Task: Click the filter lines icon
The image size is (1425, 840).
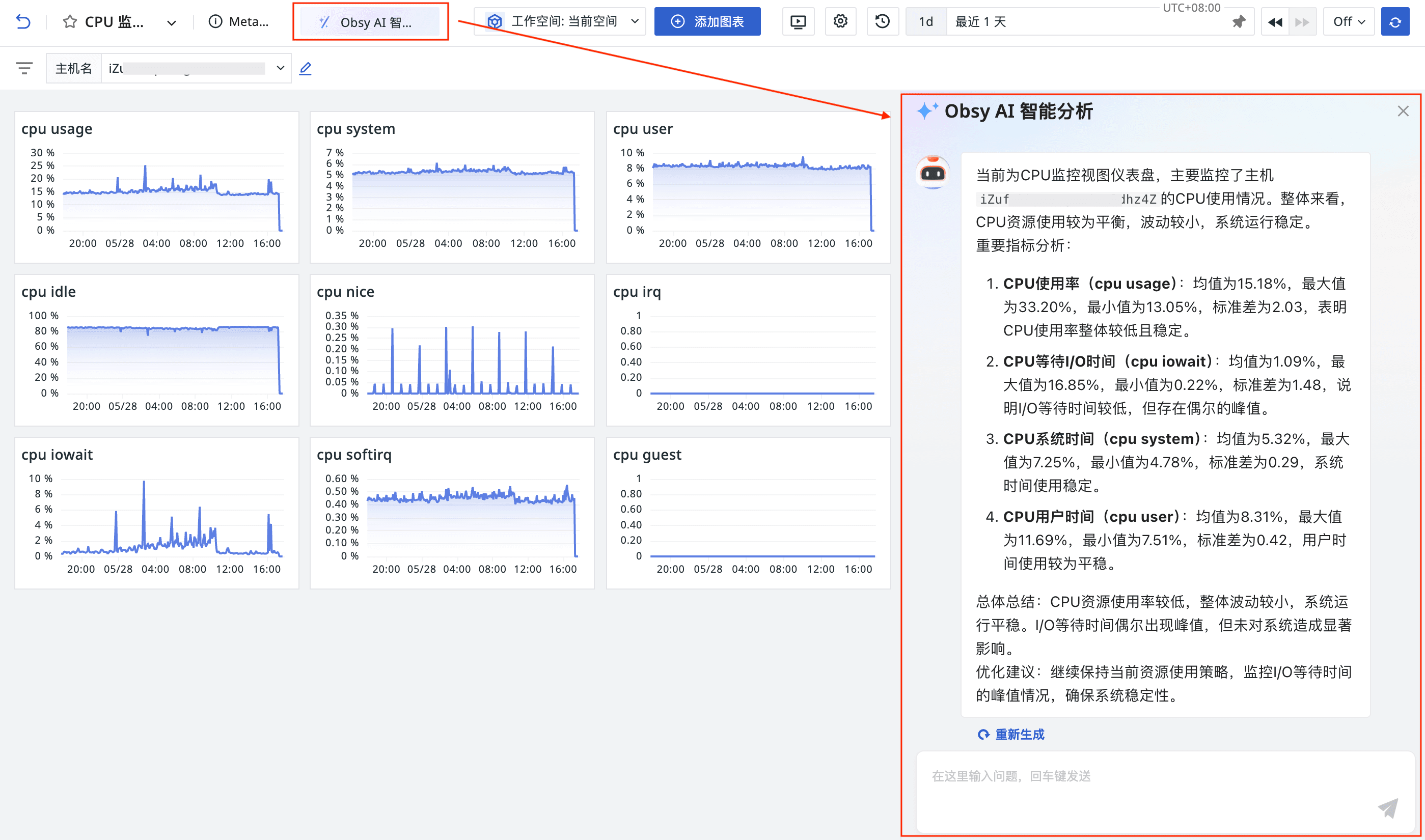Action: (x=24, y=69)
